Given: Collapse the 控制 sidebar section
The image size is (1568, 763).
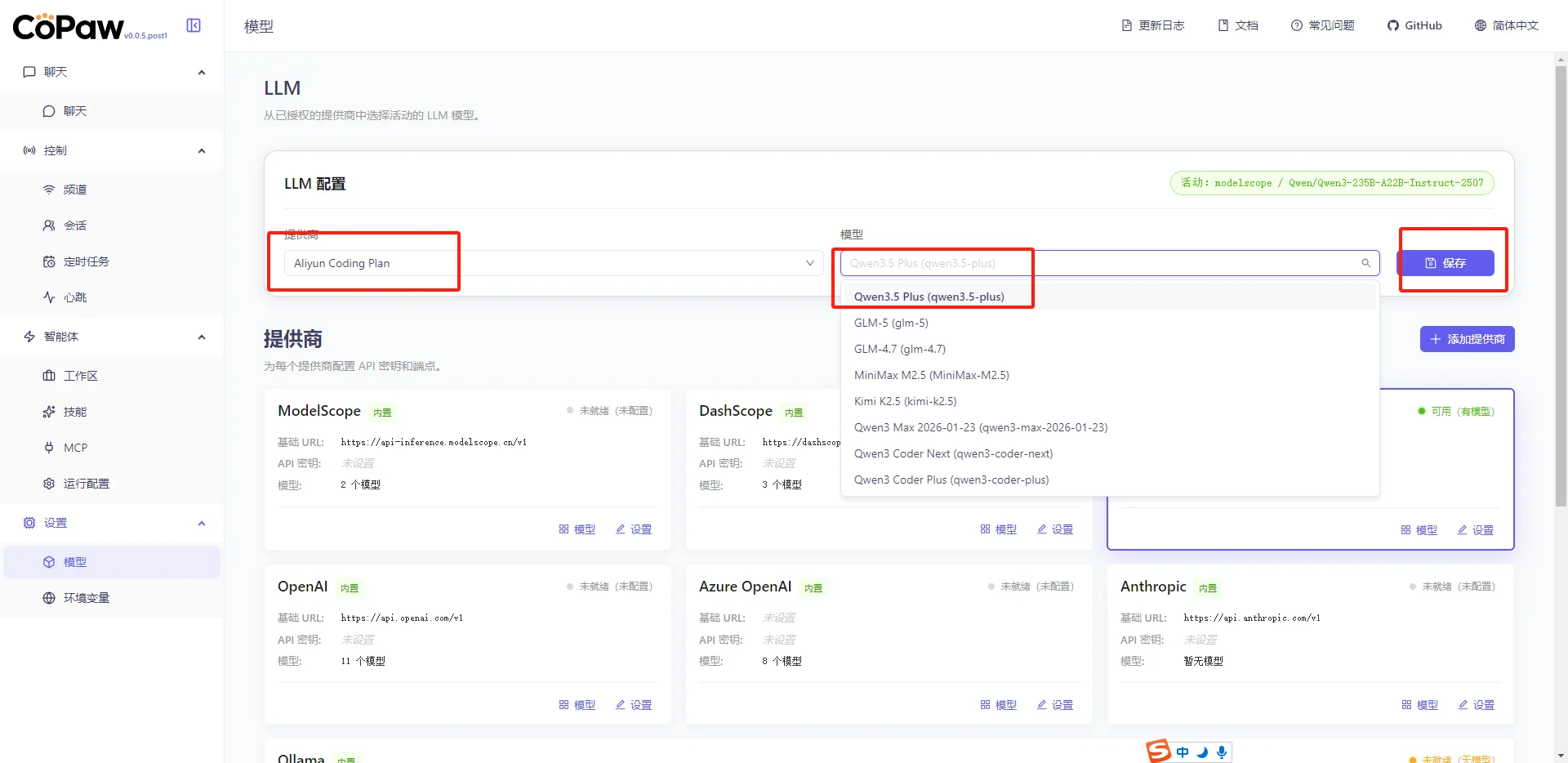Looking at the screenshot, I should tap(202, 150).
